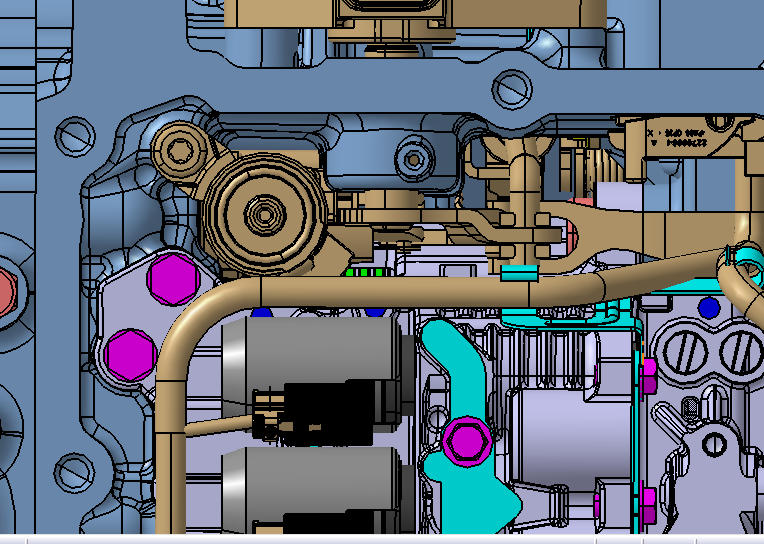The height and width of the screenshot is (544, 764).
Task: Select the round tan knurled cap
Action: click(264, 214)
